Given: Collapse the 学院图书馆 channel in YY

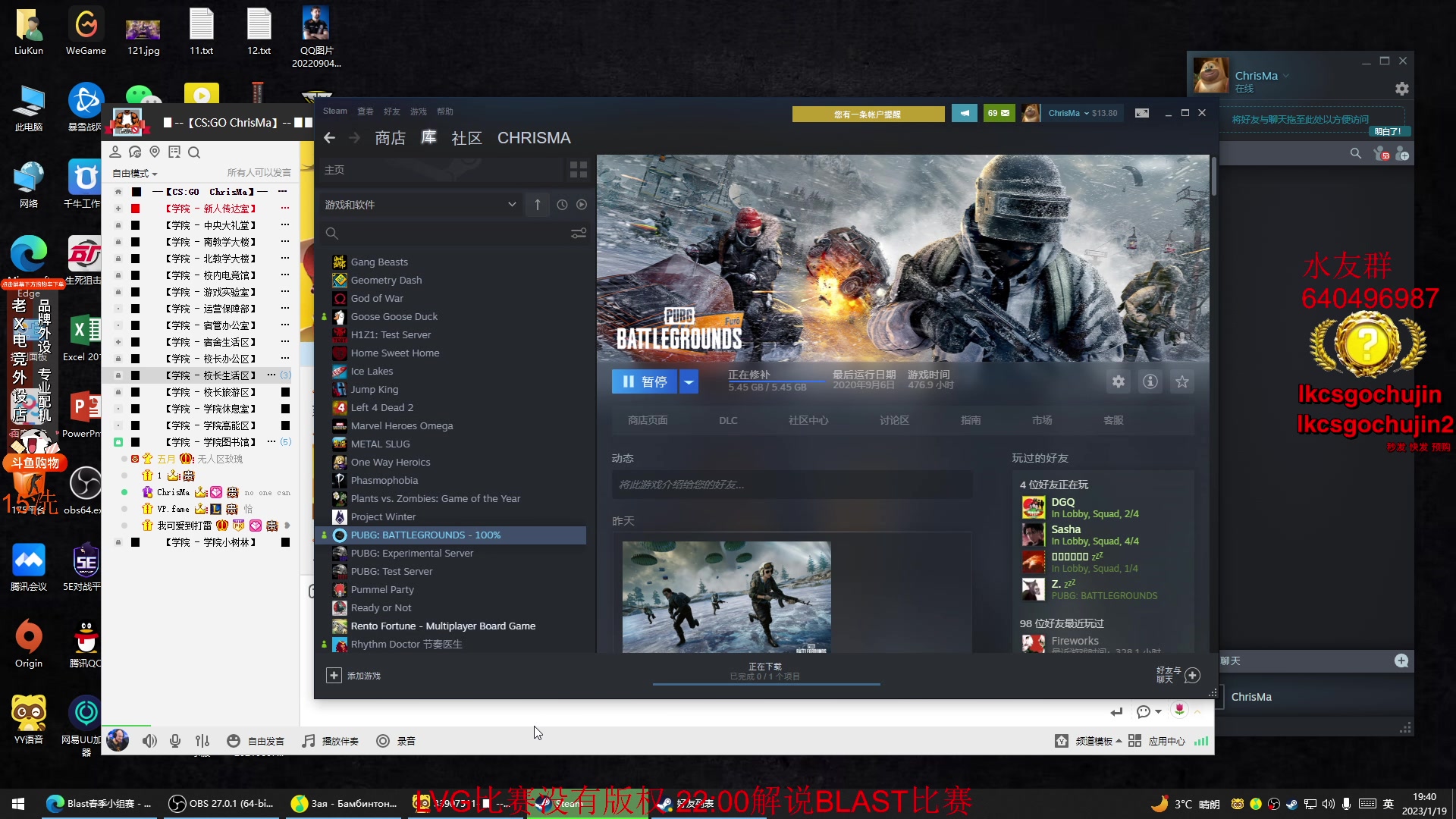Looking at the screenshot, I should point(118,442).
